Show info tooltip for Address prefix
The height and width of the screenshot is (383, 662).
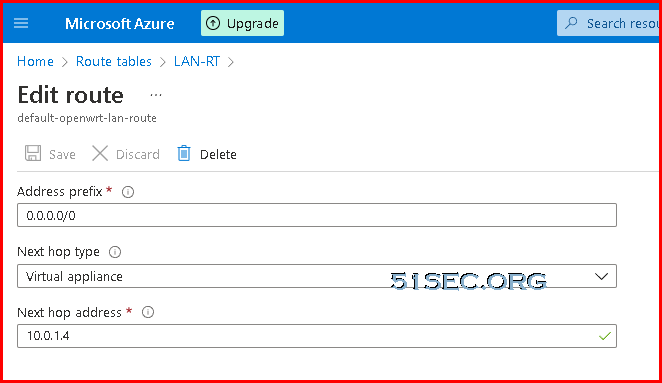(128, 192)
